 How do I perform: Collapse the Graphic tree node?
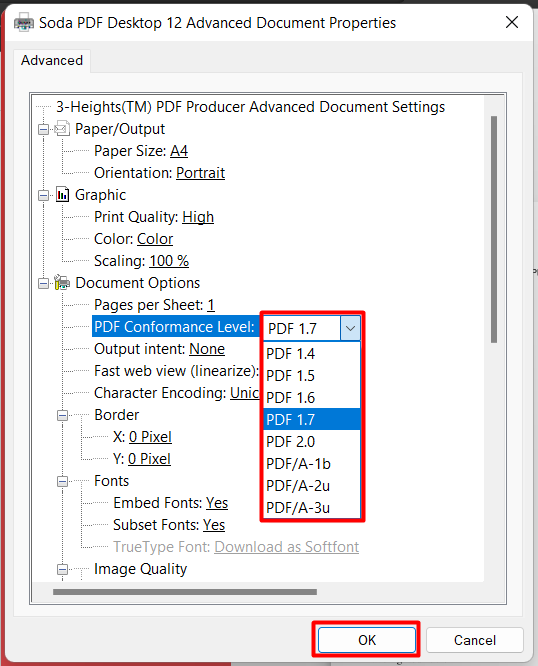pyautogui.click(x=43, y=195)
